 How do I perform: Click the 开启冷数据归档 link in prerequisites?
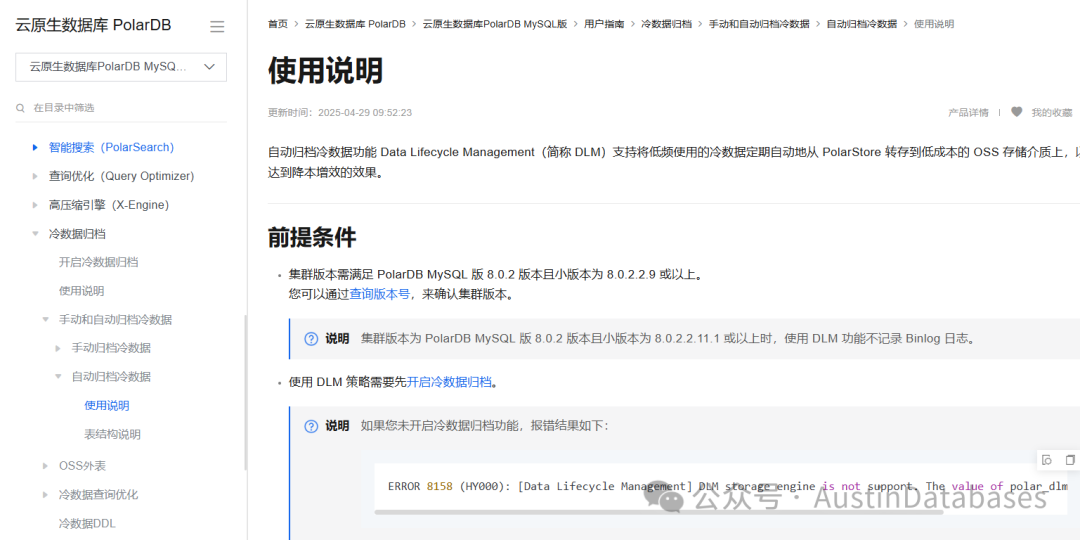[449, 382]
